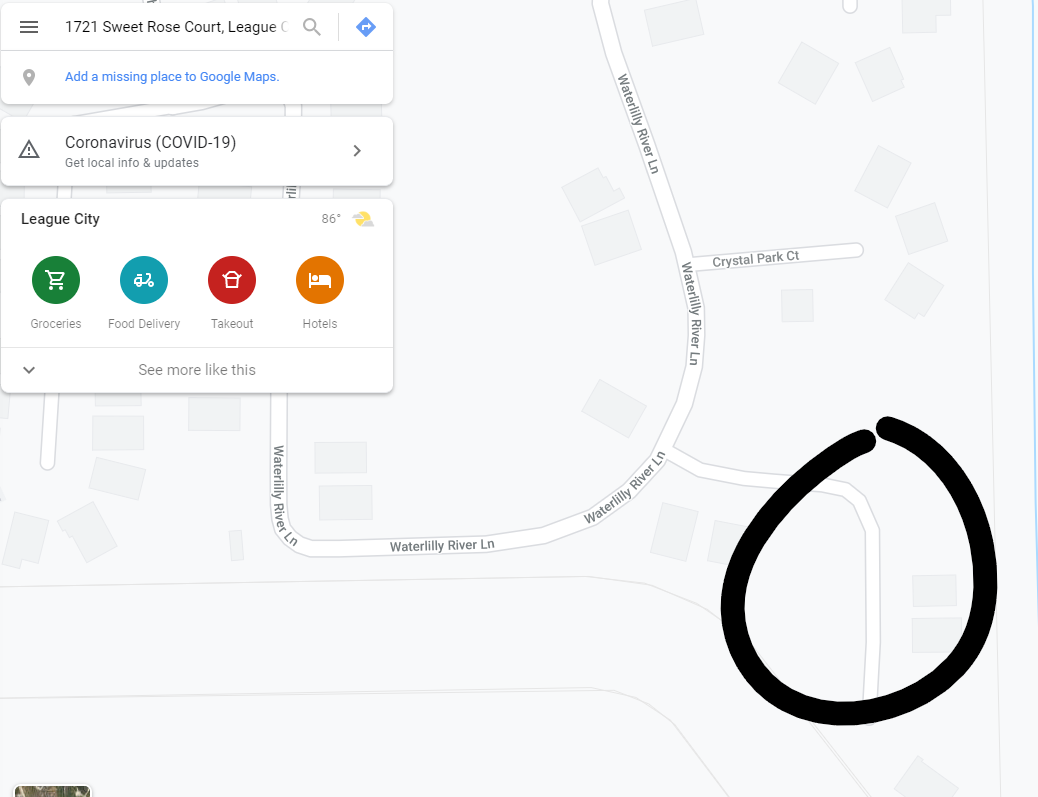Expand the See more like this chevron
Image resolution: width=1038 pixels, height=797 pixels.
coord(29,370)
